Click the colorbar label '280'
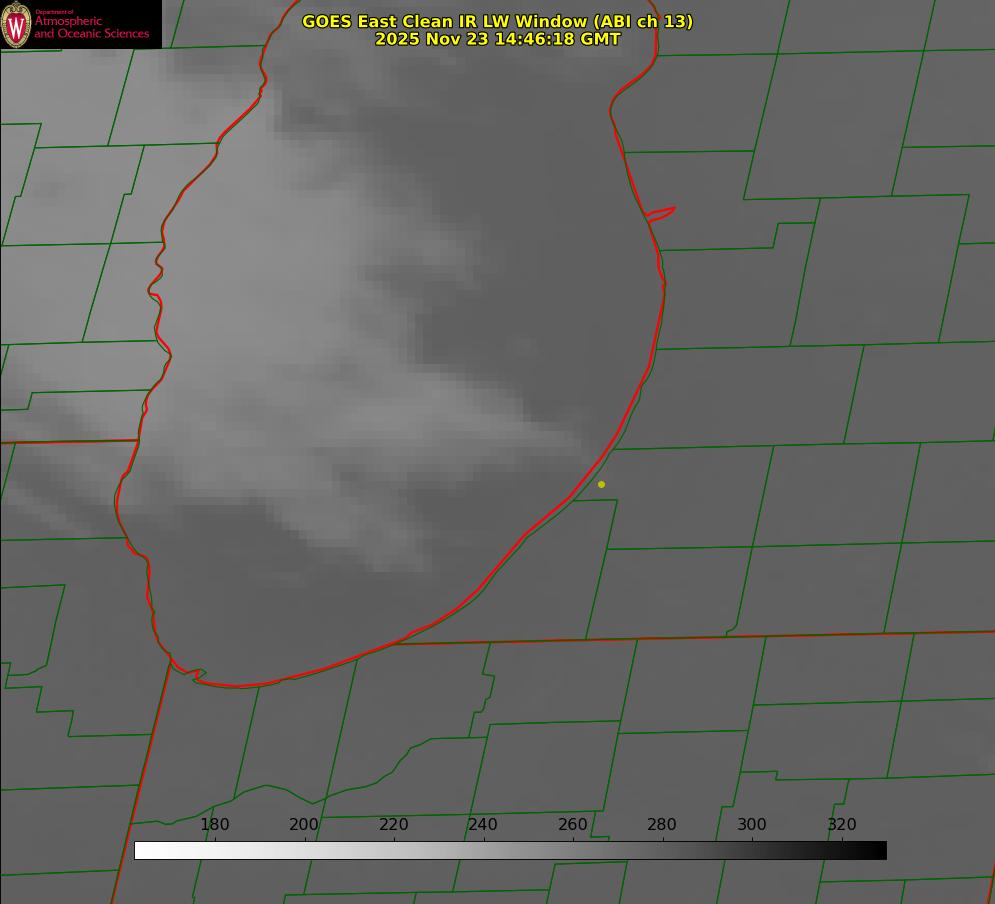Image resolution: width=995 pixels, height=904 pixels. coord(662,824)
